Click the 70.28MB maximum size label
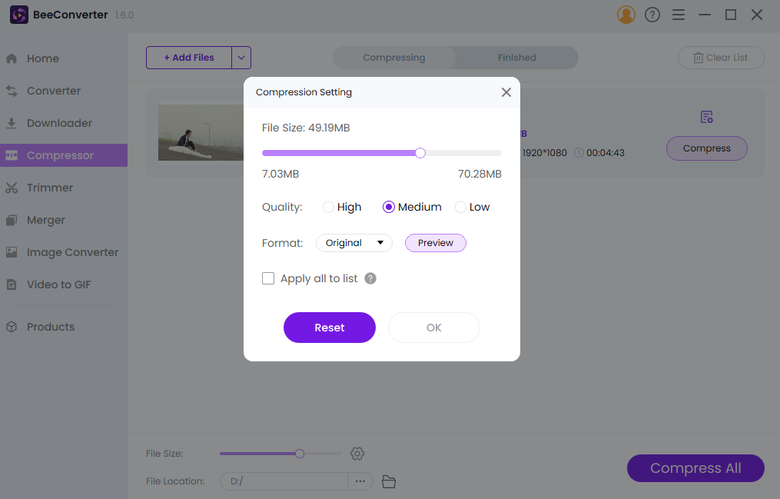This screenshot has width=780, height=499. pyautogui.click(x=480, y=174)
